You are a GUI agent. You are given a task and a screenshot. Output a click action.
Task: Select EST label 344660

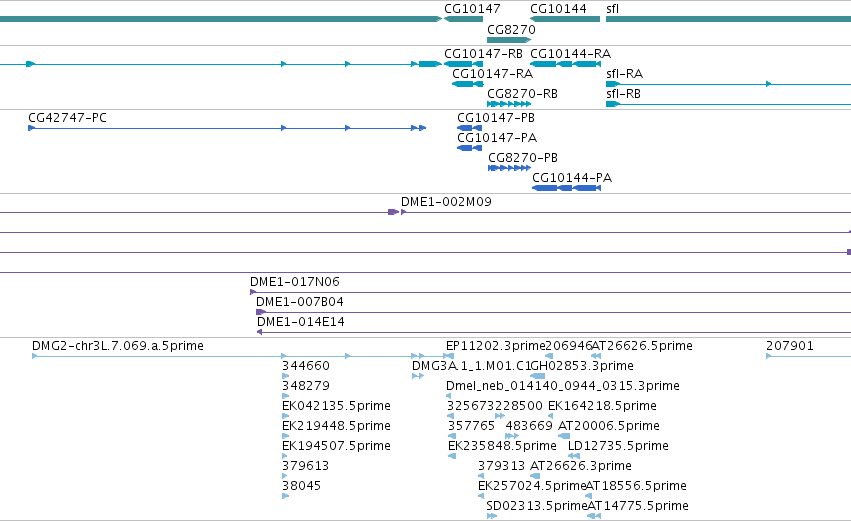306,366
